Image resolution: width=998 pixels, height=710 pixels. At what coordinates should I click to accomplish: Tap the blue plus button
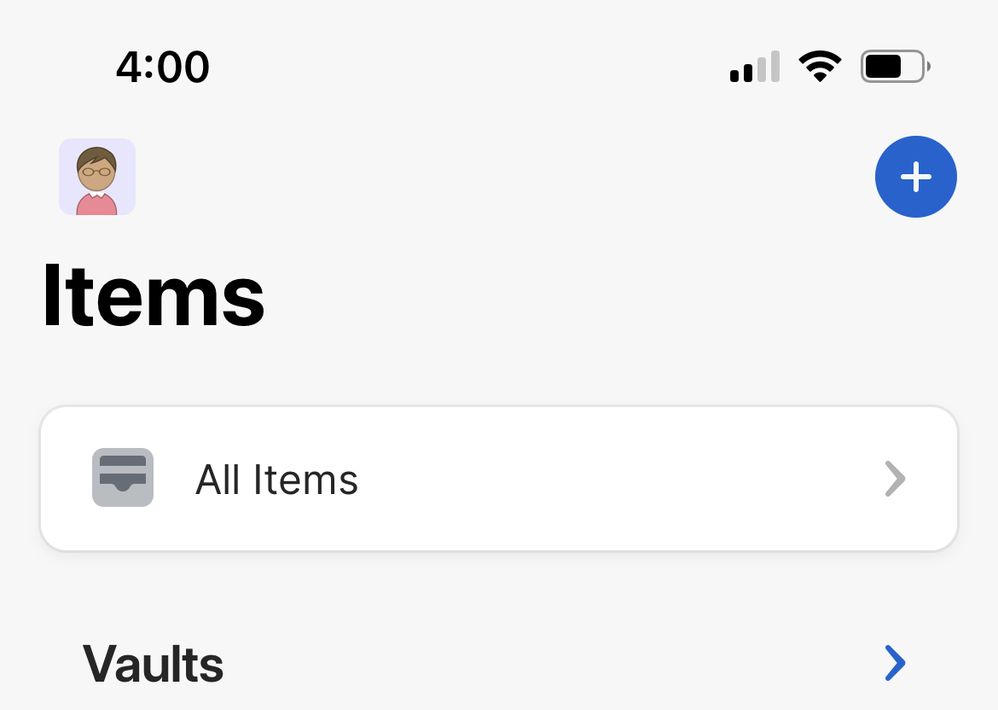click(x=915, y=177)
